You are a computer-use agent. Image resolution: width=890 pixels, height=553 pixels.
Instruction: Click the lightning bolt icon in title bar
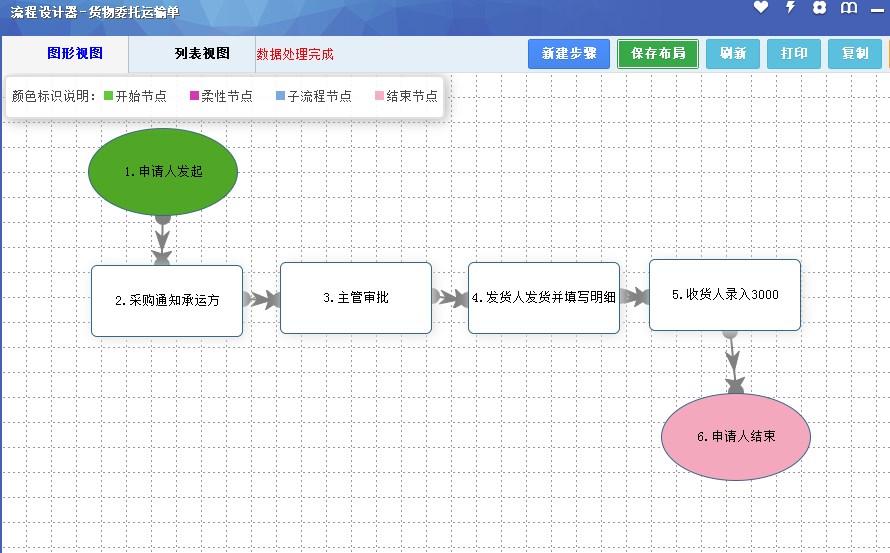pyautogui.click(x=790, y=7)
